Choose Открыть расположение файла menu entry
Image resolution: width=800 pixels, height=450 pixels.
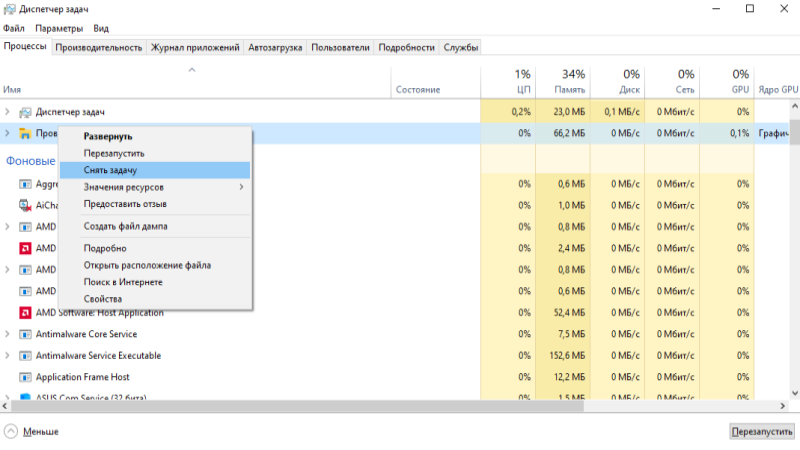click(x=155, y=265)
